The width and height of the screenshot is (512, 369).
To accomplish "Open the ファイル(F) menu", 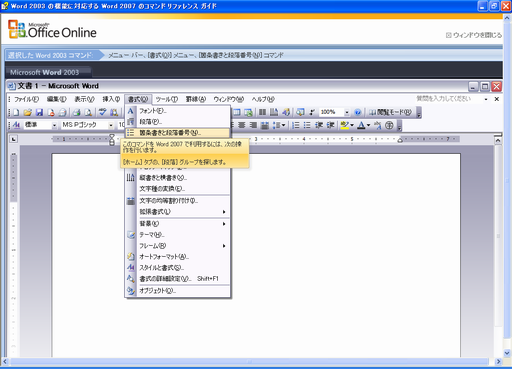I will click(x=26, y=99).
